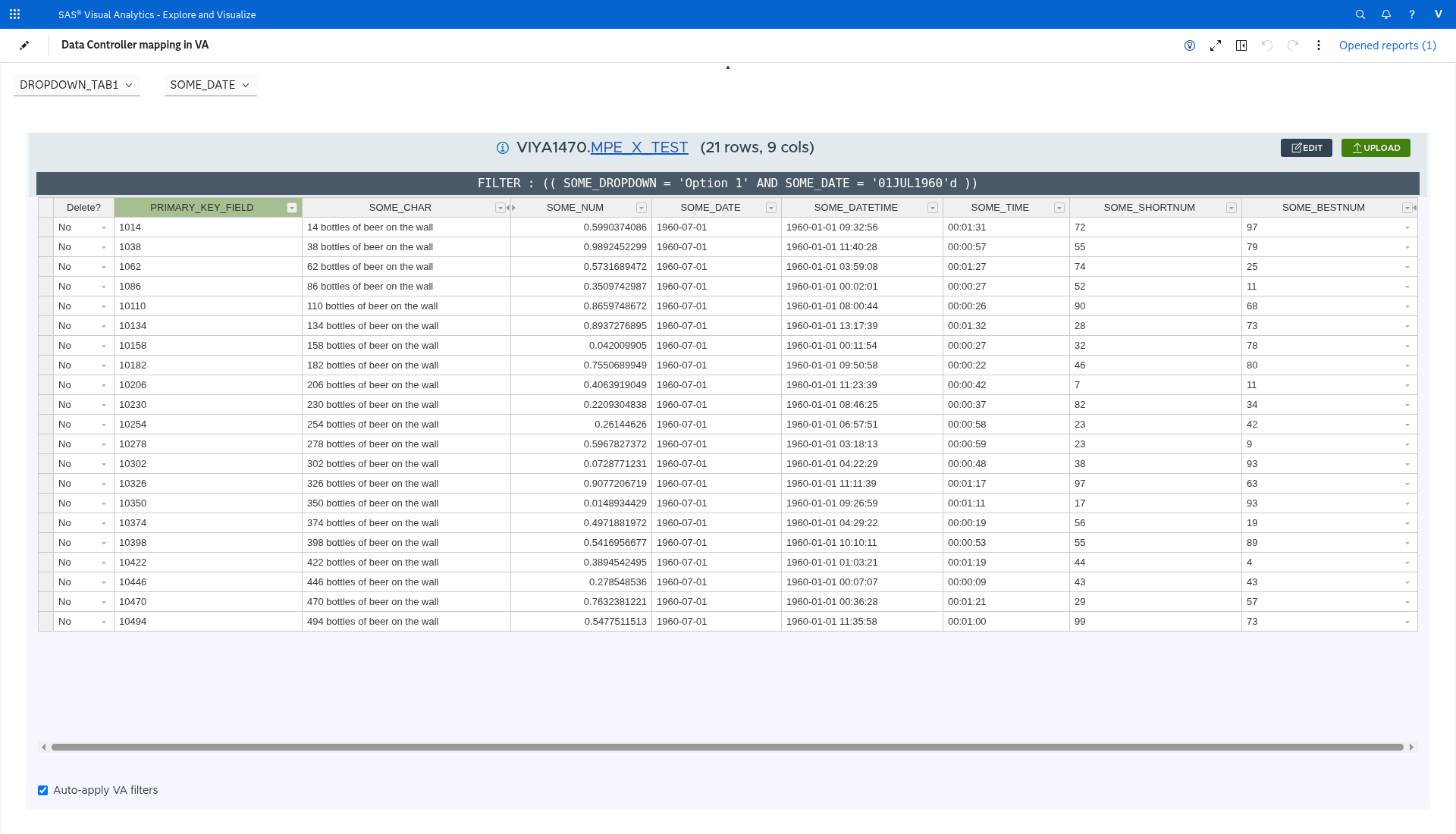This screenshot has height=834, width=1456.
Task: Toggle Auto-apply VA filters checkbox
Action: pyautogui.click(x=43, y=790)
